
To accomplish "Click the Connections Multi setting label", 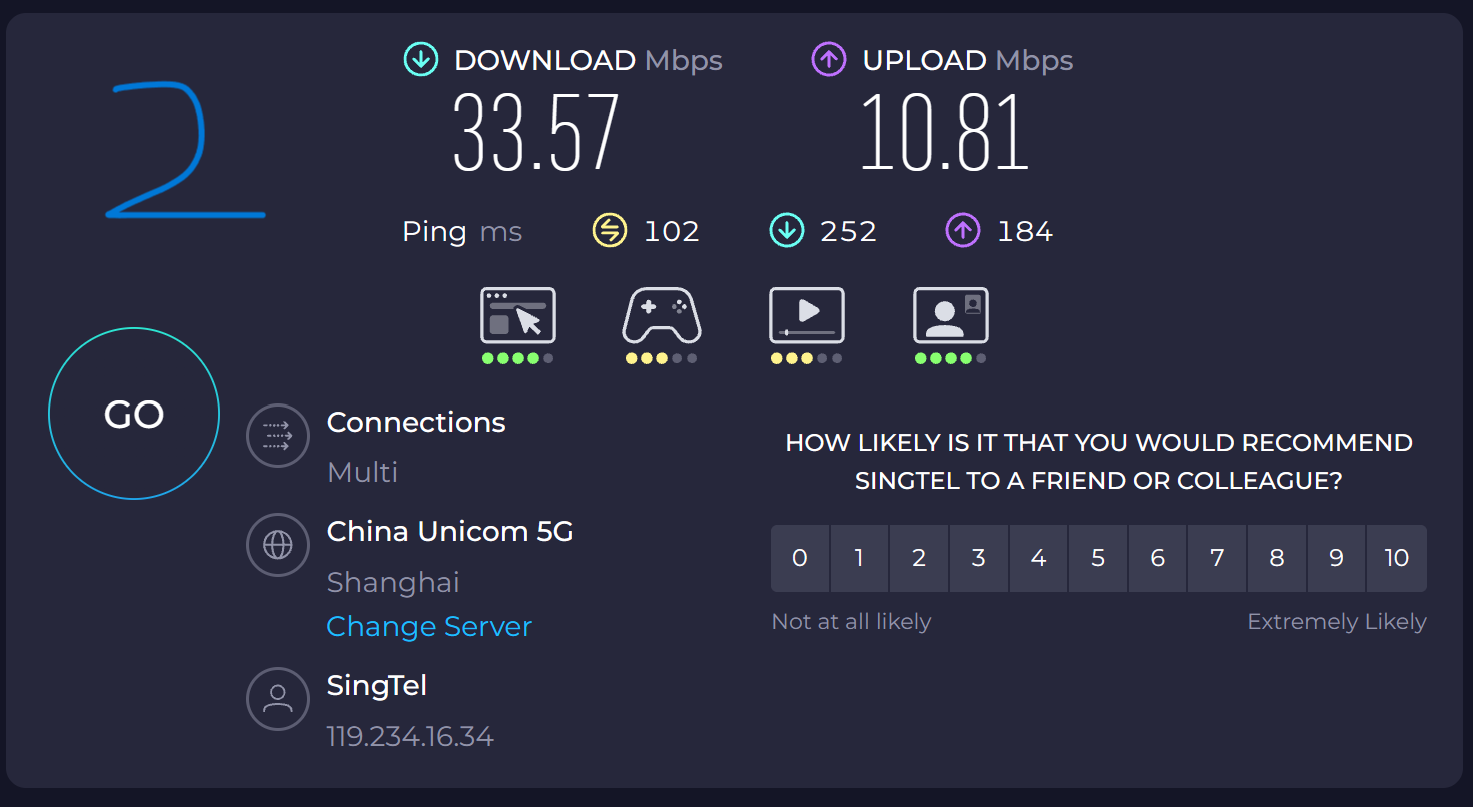I will 362,472.
